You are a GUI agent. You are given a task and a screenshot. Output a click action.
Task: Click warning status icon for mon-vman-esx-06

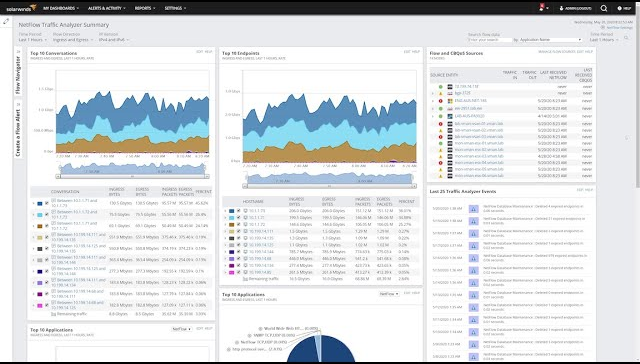[x=440, y=176]
